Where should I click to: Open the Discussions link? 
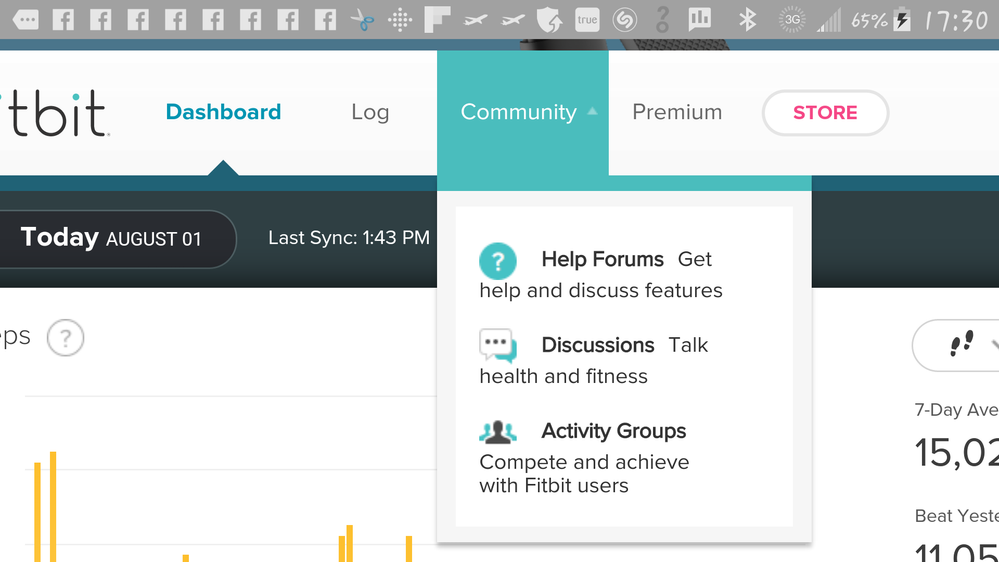pos(598,345)
